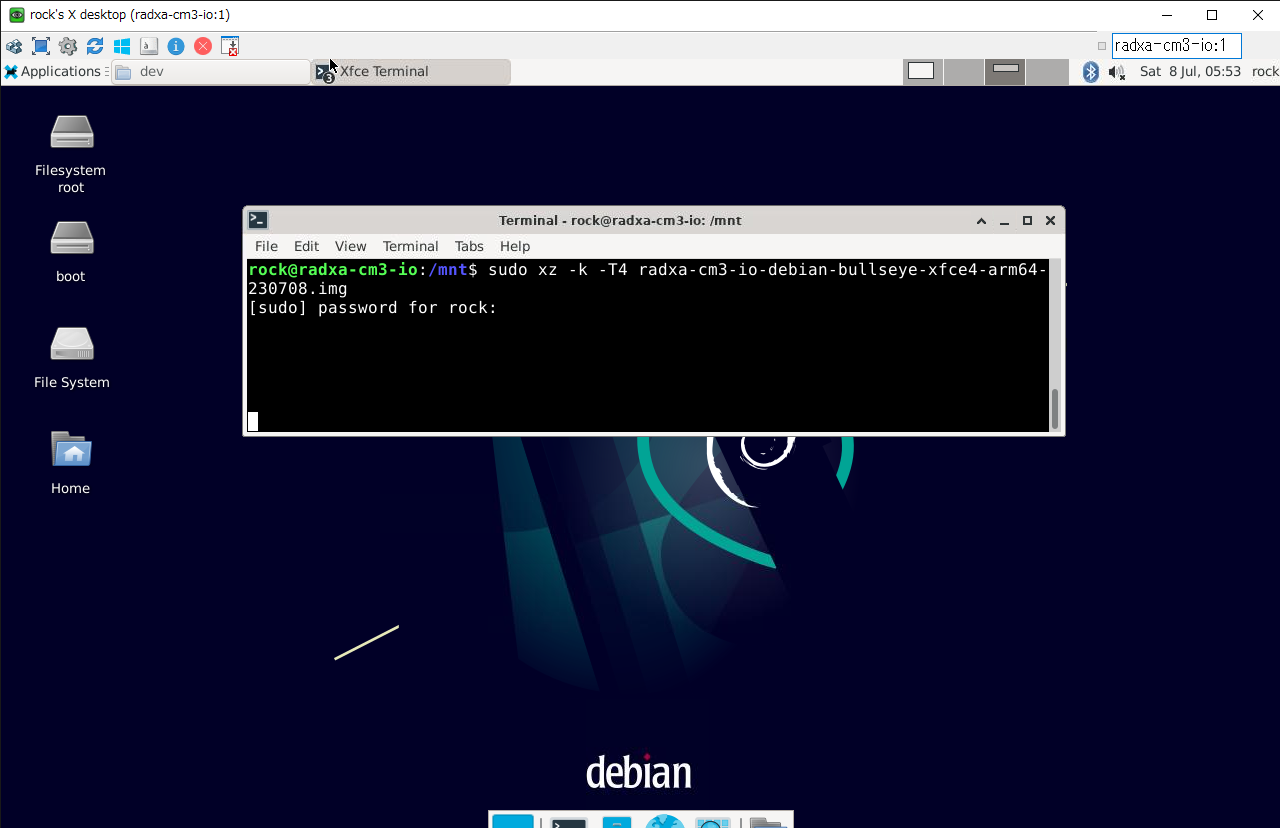Screen dimensions: 1280x828
Task: Click the muted volume tray icon
Action: [1117, 72]
